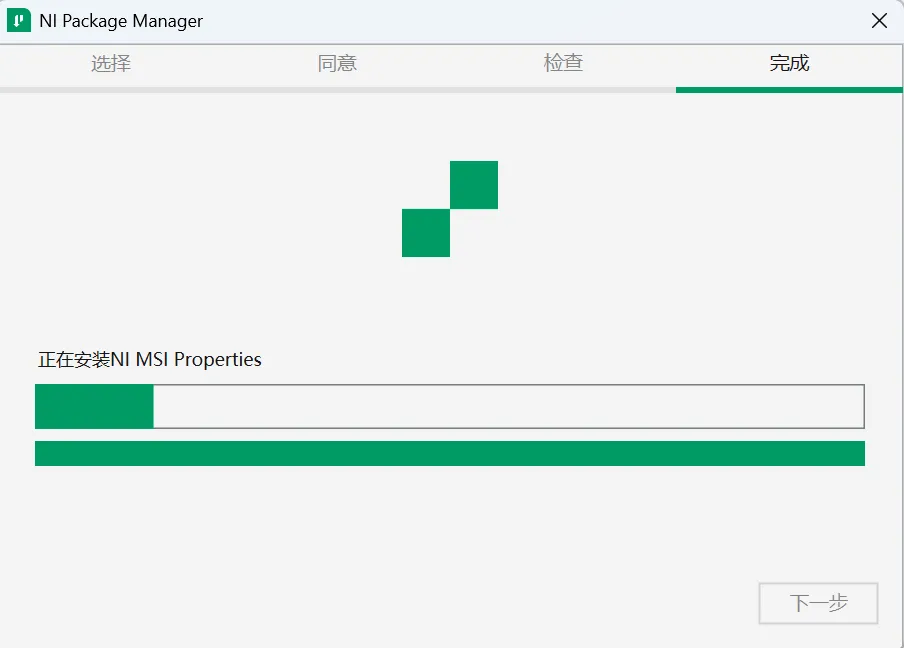Click the gray indicator line under 选择

(112, 90)
